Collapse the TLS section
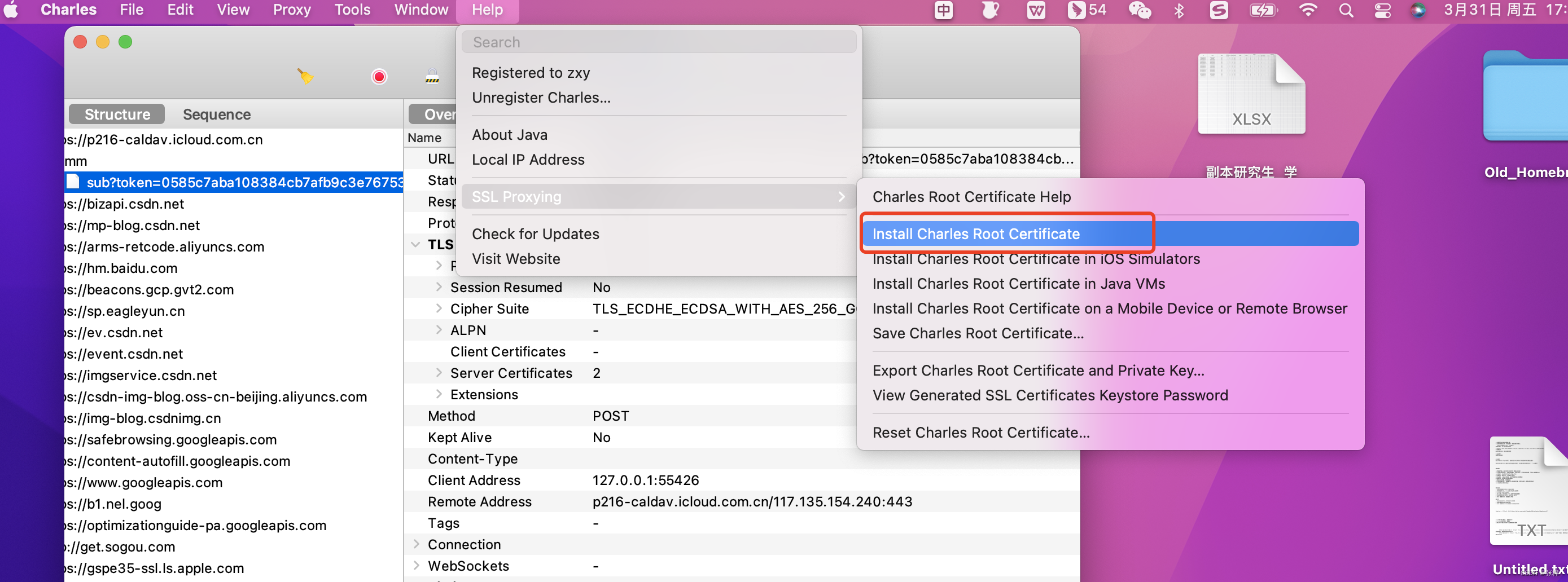Viewport: 1568px width, 582px height. pos(416,245)
